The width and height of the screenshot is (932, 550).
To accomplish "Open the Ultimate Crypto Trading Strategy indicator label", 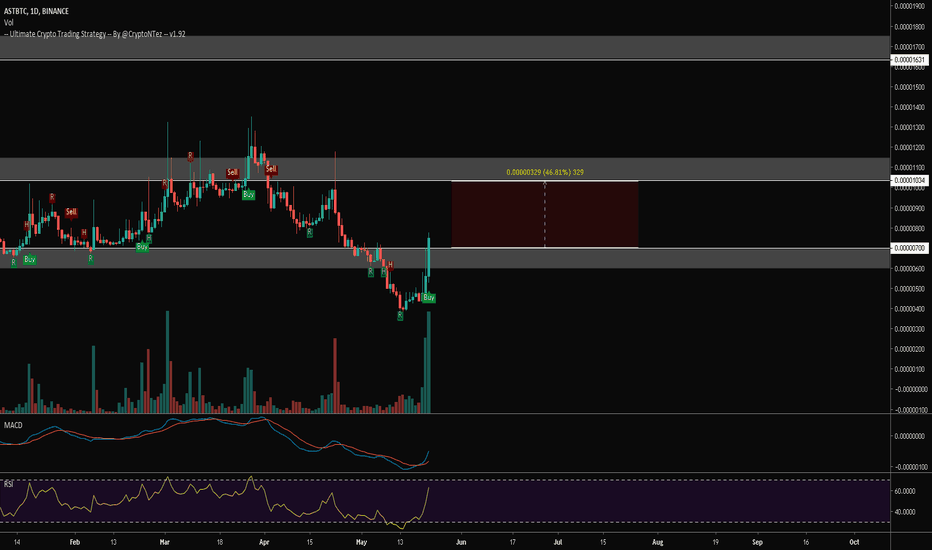I will click(x=95, y=34).
